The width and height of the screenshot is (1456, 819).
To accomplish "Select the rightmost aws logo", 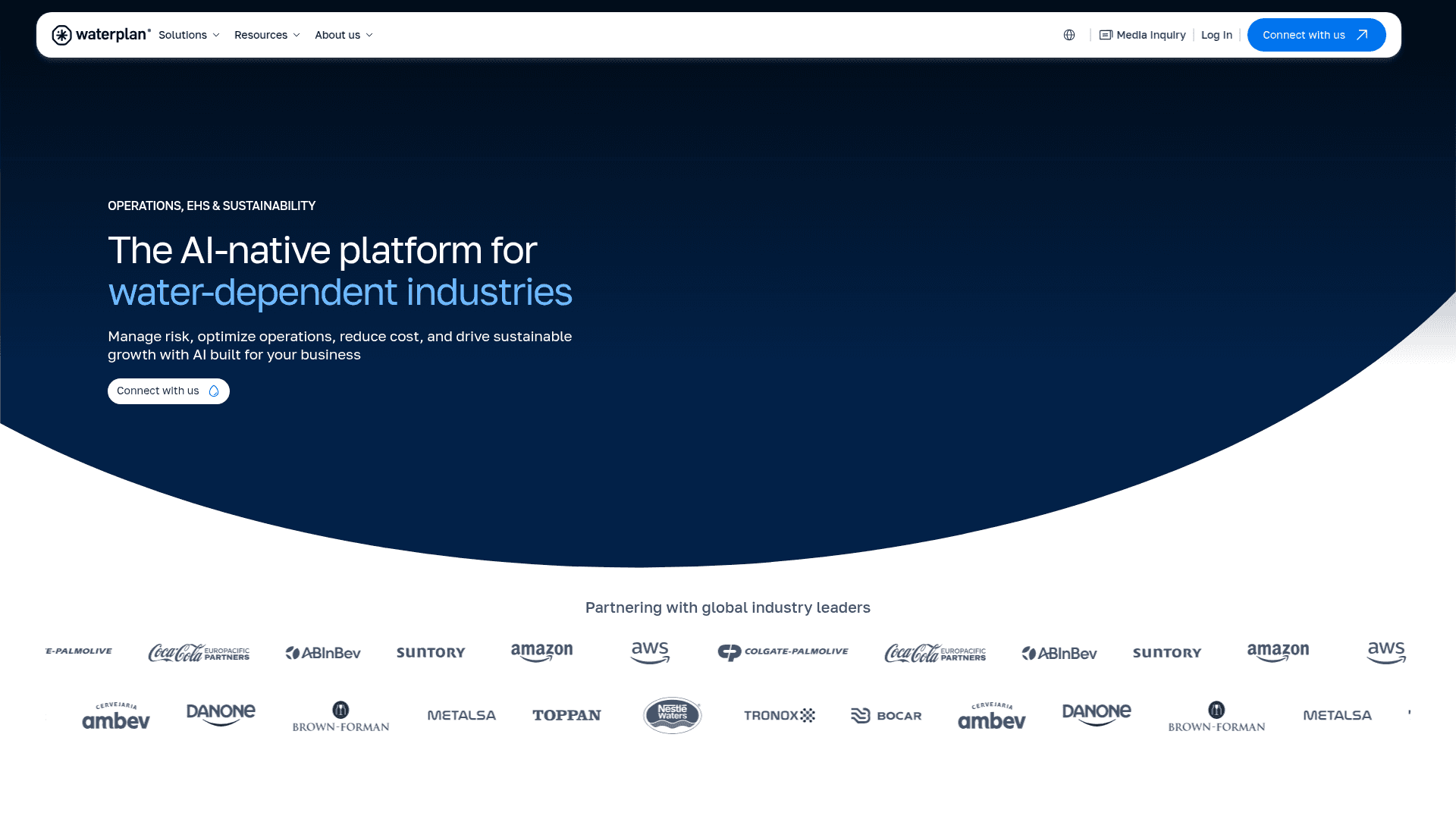I will click(x=1386, y=652).
